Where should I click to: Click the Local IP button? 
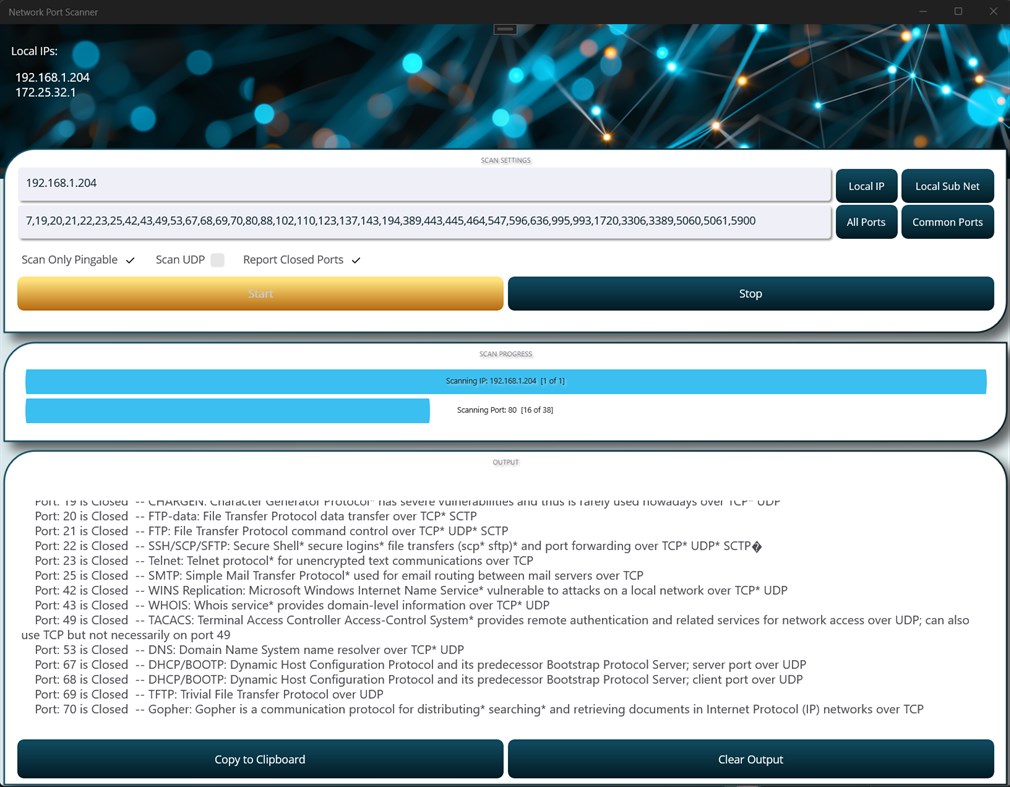pyautogui.click(x=866, y=185)
